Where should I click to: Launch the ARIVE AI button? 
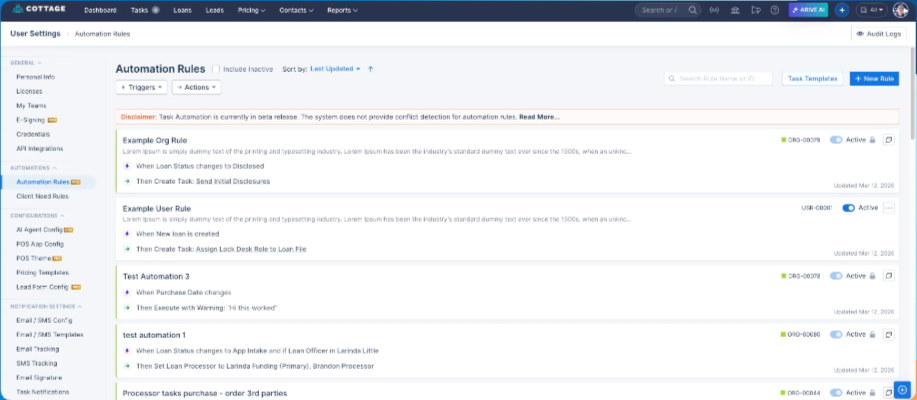point(808,10)
